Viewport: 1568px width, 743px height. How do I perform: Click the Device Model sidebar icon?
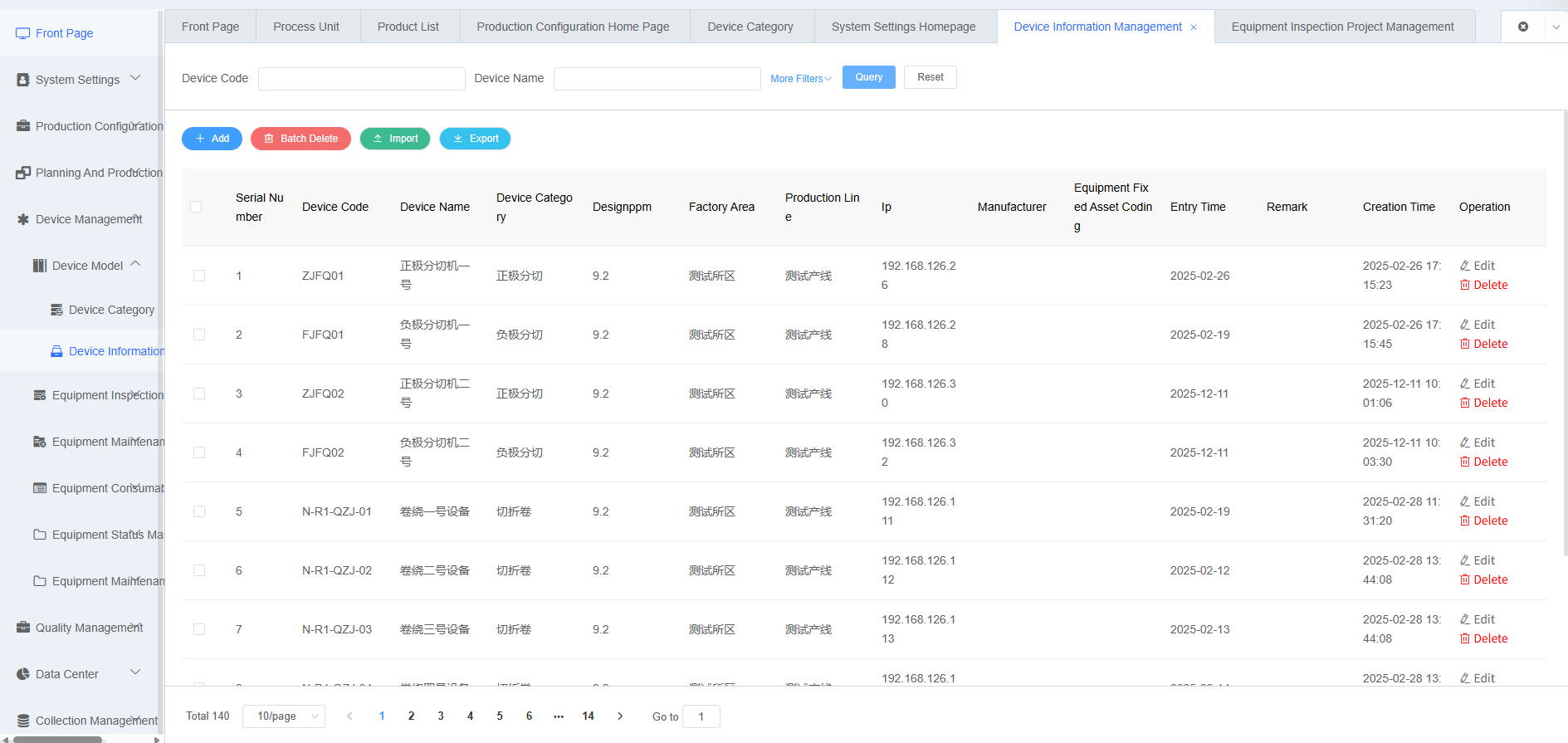40,266
